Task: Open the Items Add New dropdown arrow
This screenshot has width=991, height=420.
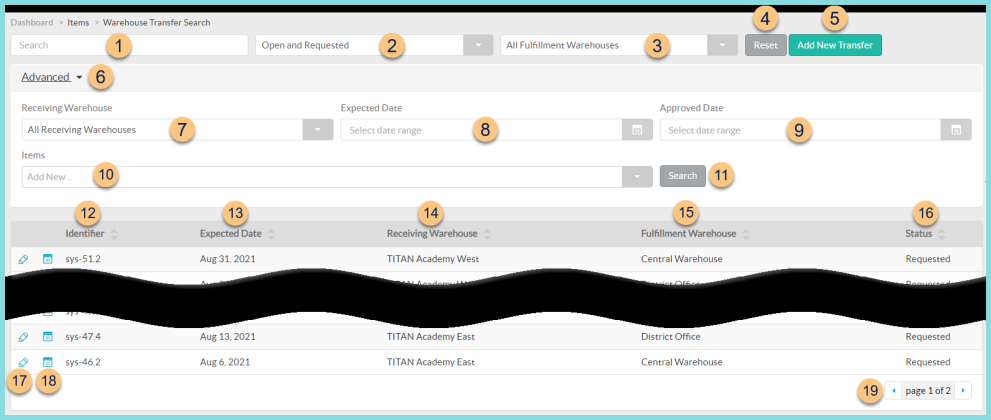Action: [637, 177]
